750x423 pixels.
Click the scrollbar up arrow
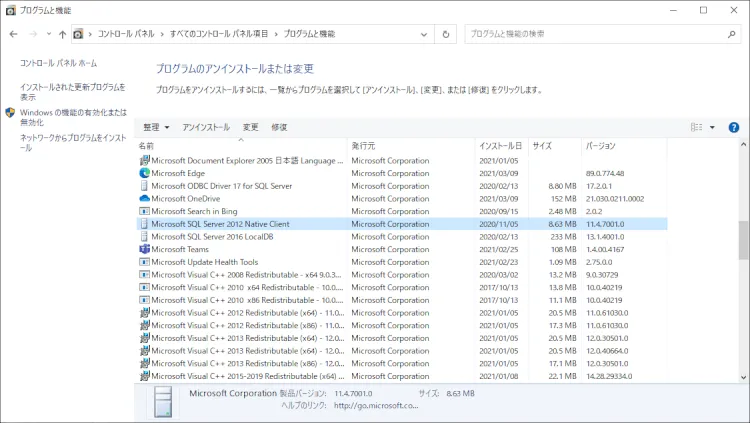(743, 145)
